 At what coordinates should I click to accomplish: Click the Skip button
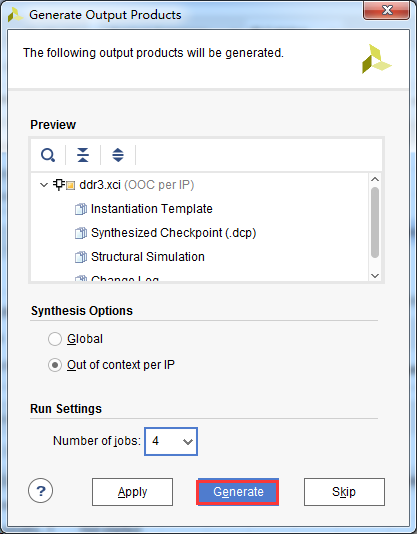tap(344, 492)
